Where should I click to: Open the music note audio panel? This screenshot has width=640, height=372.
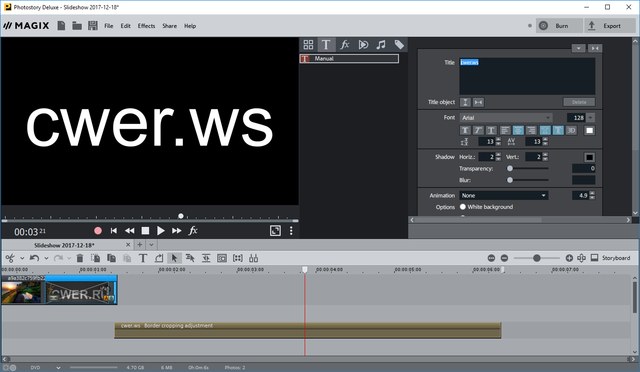coord(381,45)
